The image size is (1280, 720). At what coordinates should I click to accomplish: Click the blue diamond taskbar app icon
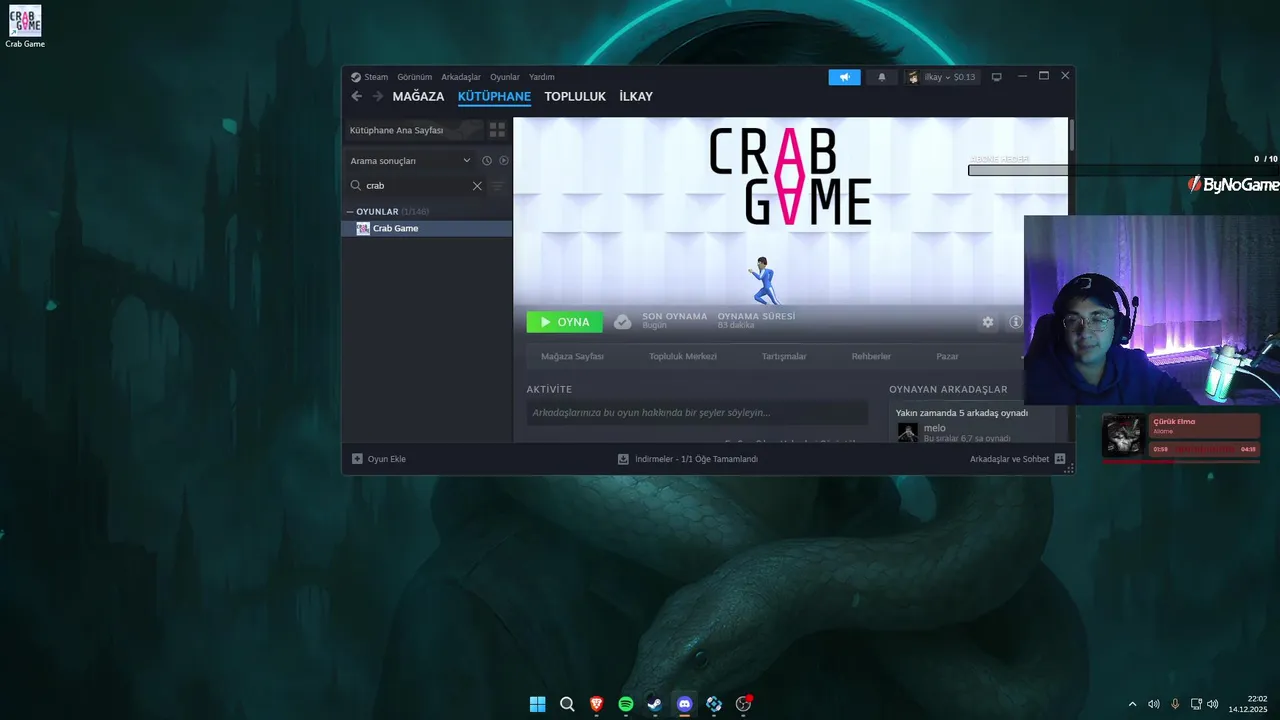click(714, 704)
